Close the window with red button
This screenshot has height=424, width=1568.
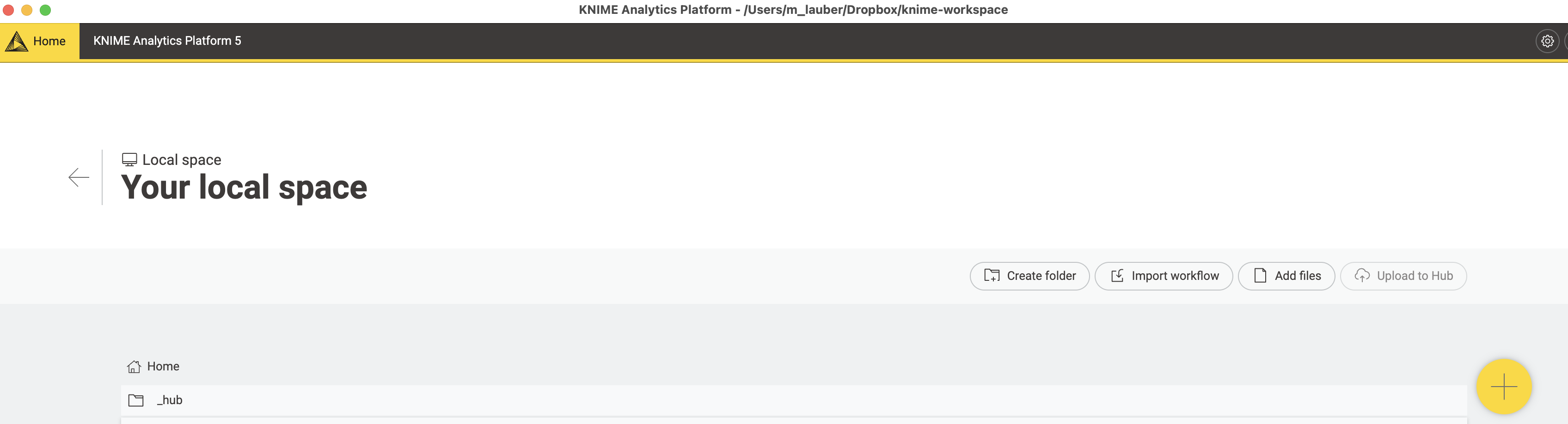8,10
